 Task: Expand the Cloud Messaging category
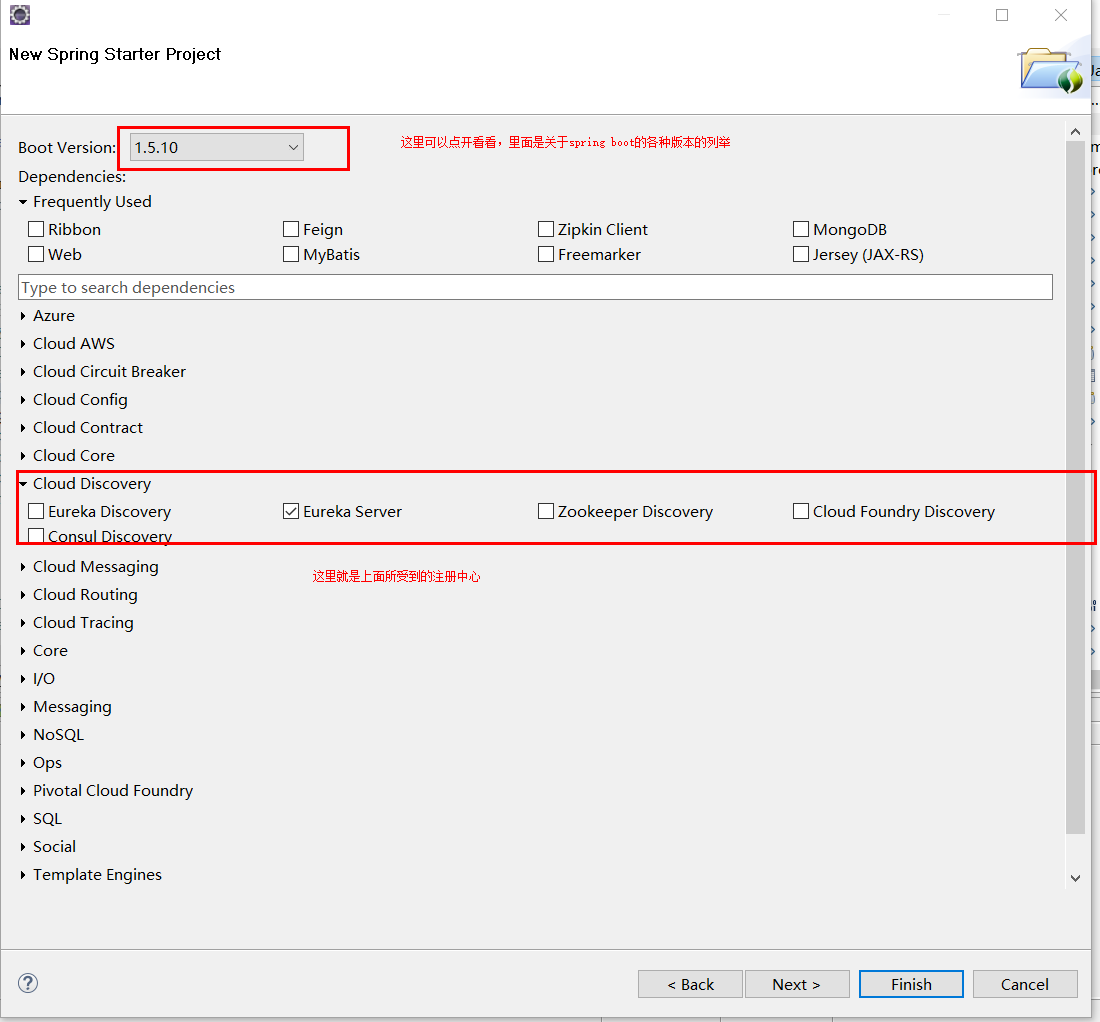click(23, 567)
